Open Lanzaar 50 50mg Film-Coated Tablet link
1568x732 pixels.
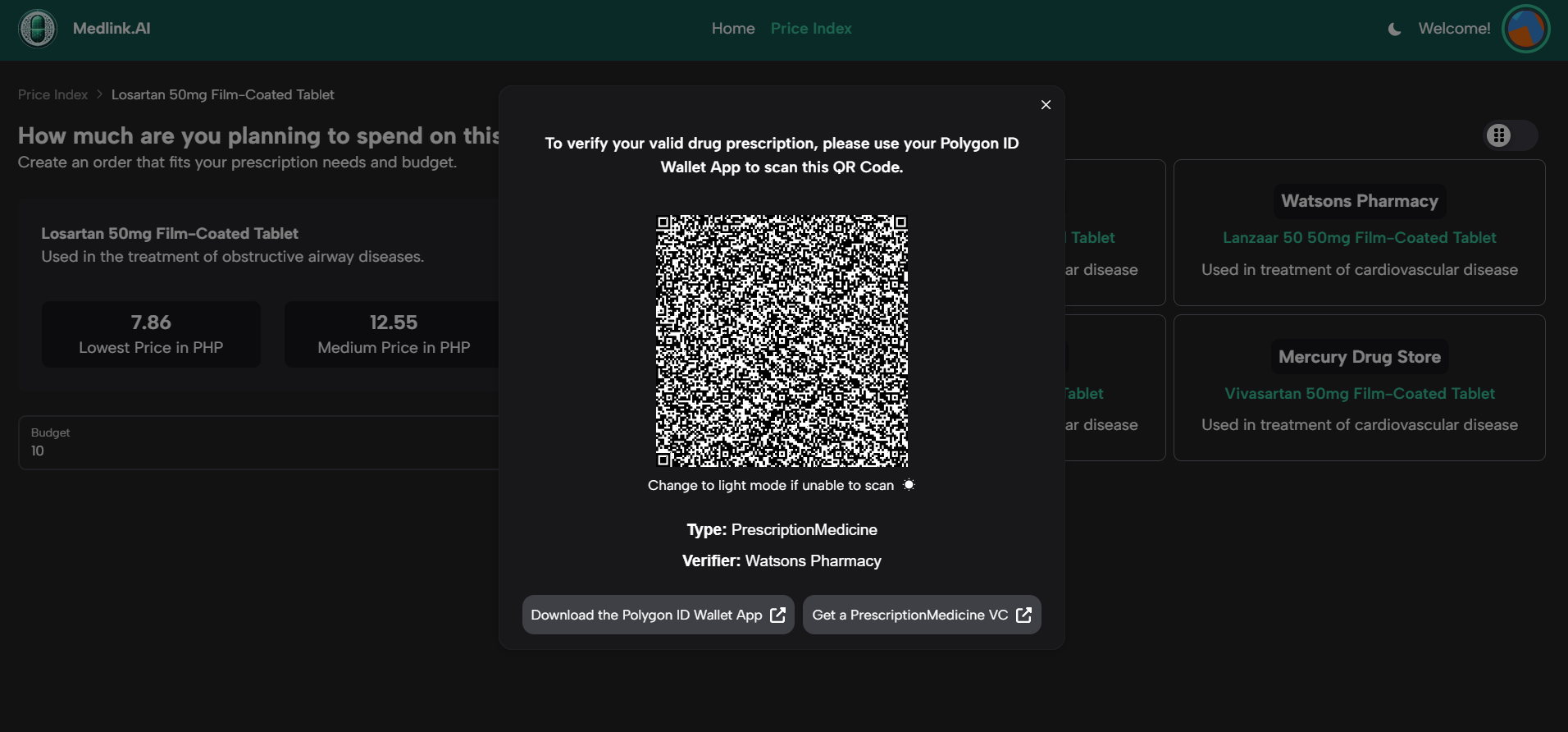tap(1360, 237)
